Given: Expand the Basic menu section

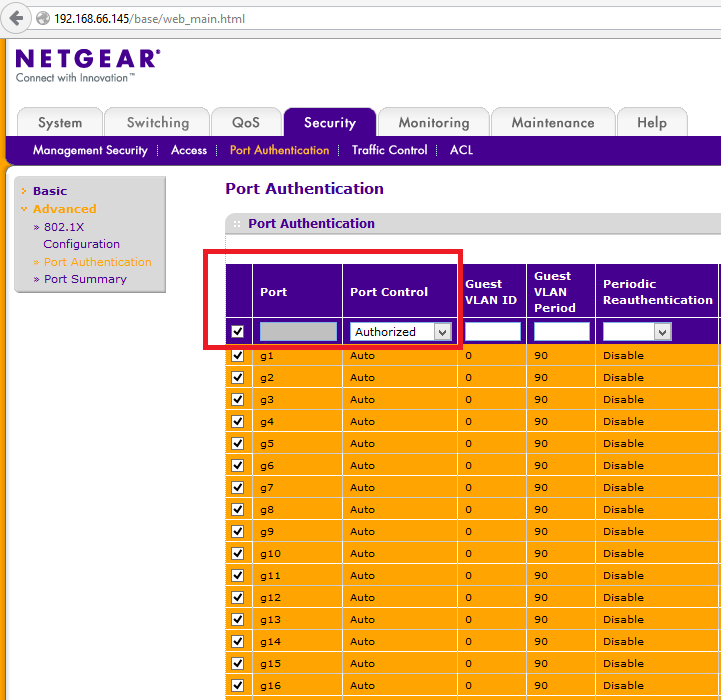Looking at the screenshot, I should tap(50, 191).
